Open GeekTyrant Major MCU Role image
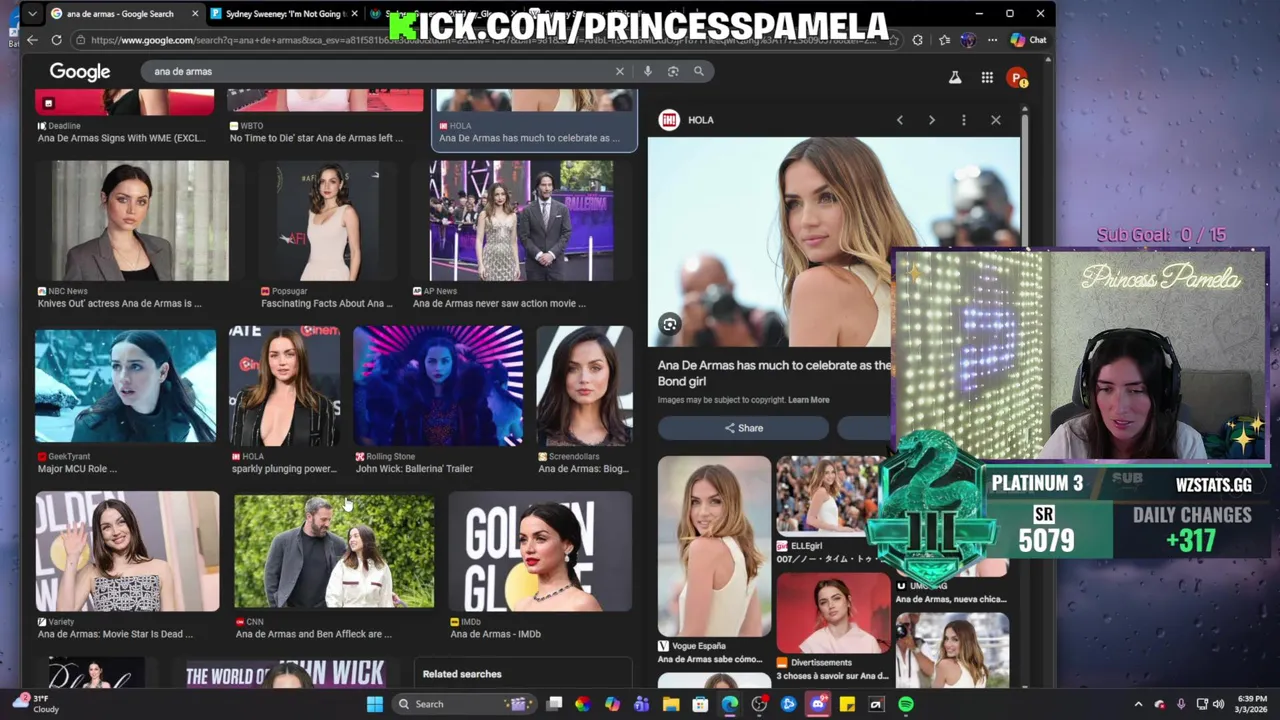1280x720 pixels. click(125, 385)
